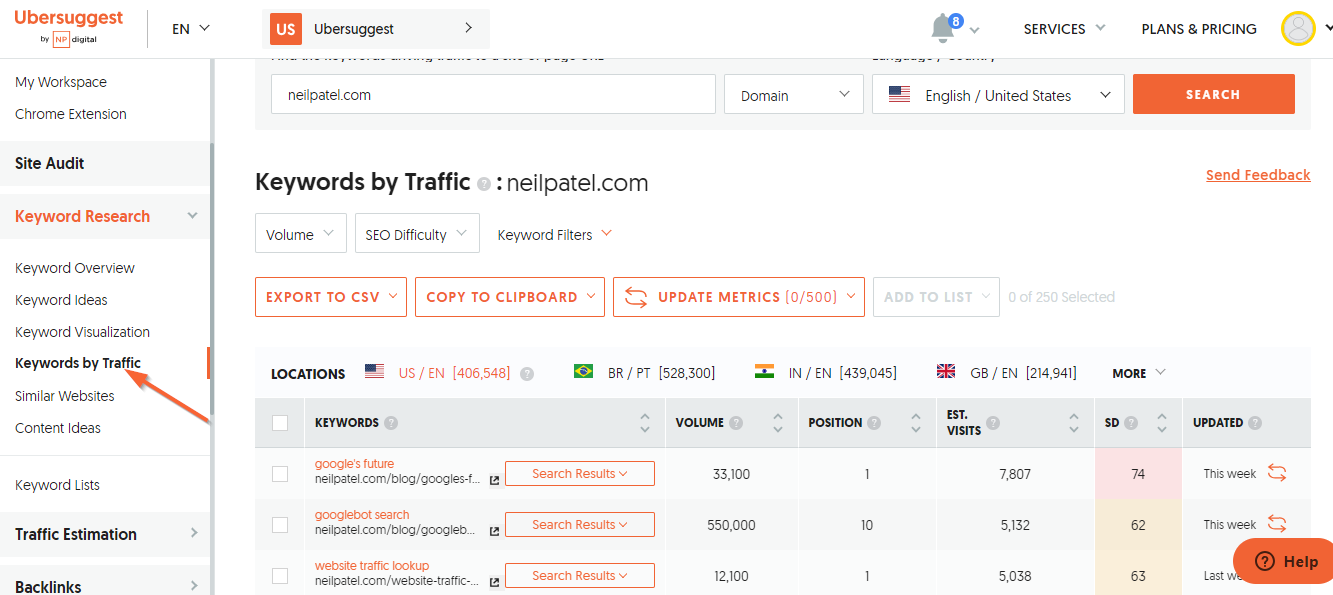Open Chrome Extension in sidebar
This screenshot has width=1333, height=595.
(x=71, y=114)
